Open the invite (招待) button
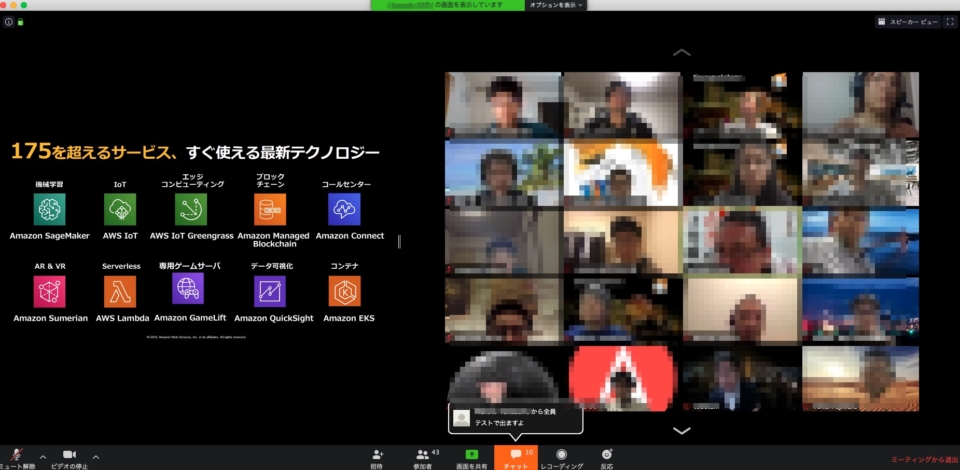 pyautogui.click(x=377, y=458)
